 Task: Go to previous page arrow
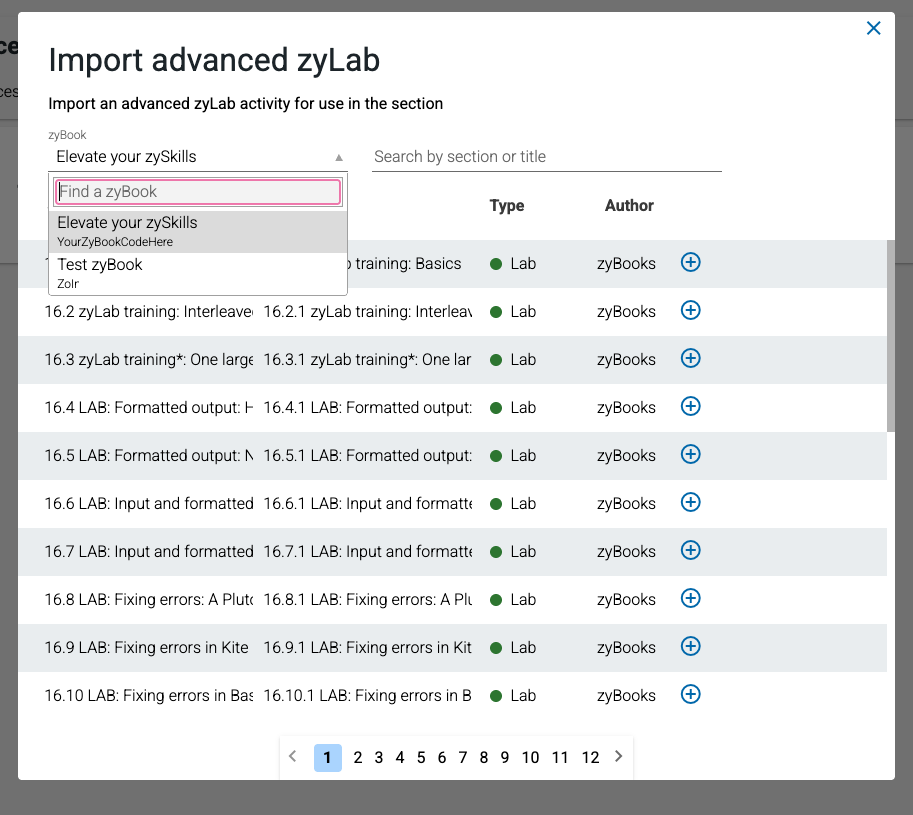(x=293, y=756)
